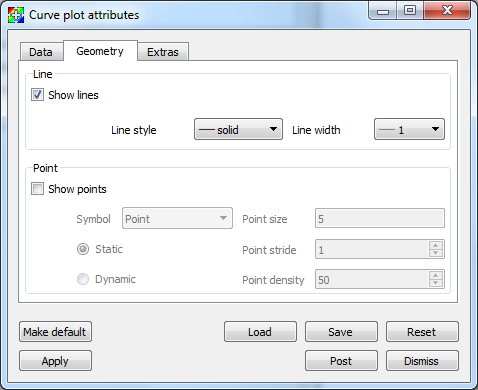478x390 pixels.
Task: Click the VisIt window icon in title bar
Action: pyautogui.click(x=16, y=15)
